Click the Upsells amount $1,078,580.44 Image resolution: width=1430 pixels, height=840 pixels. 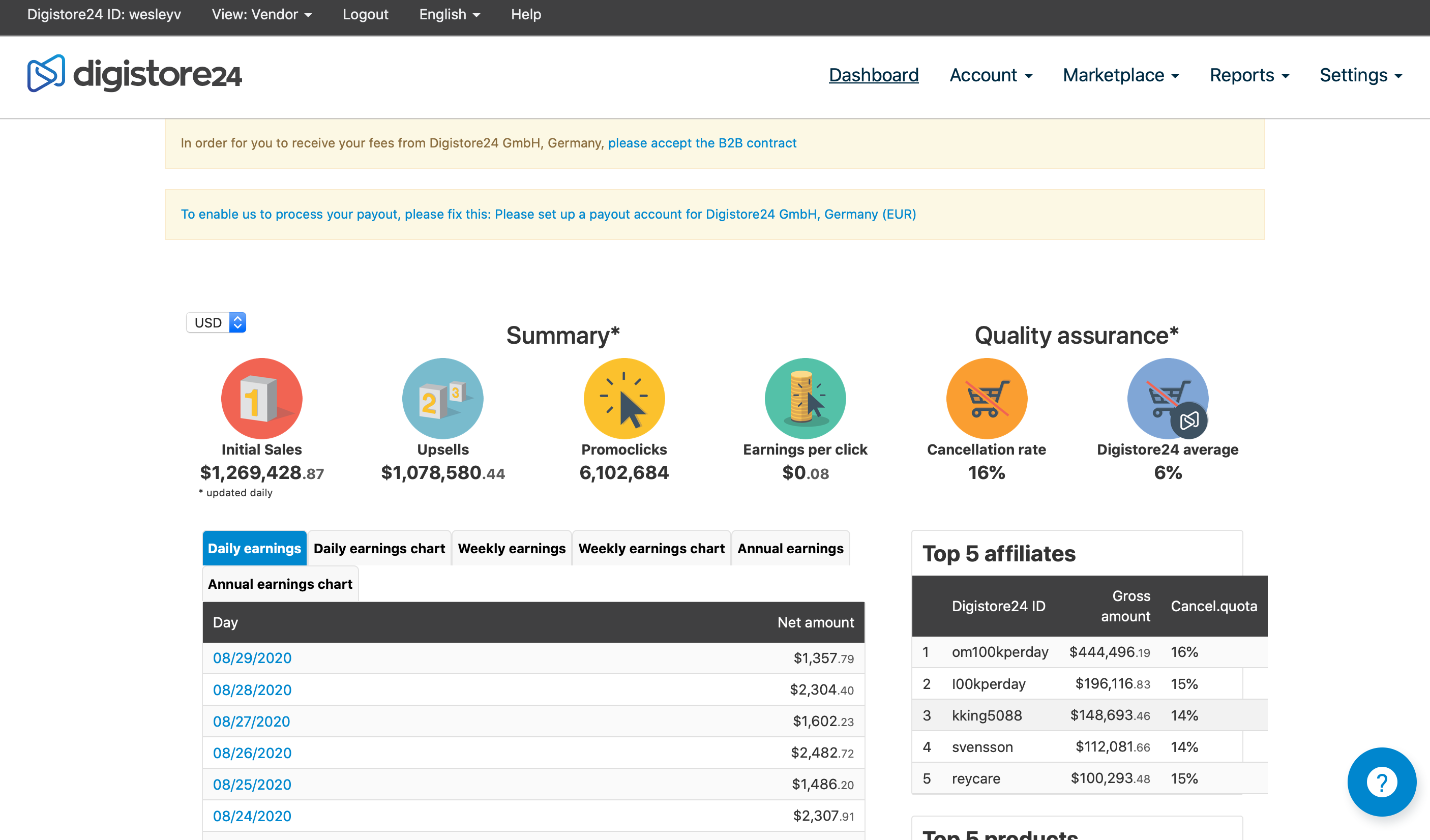click(442, 472)
